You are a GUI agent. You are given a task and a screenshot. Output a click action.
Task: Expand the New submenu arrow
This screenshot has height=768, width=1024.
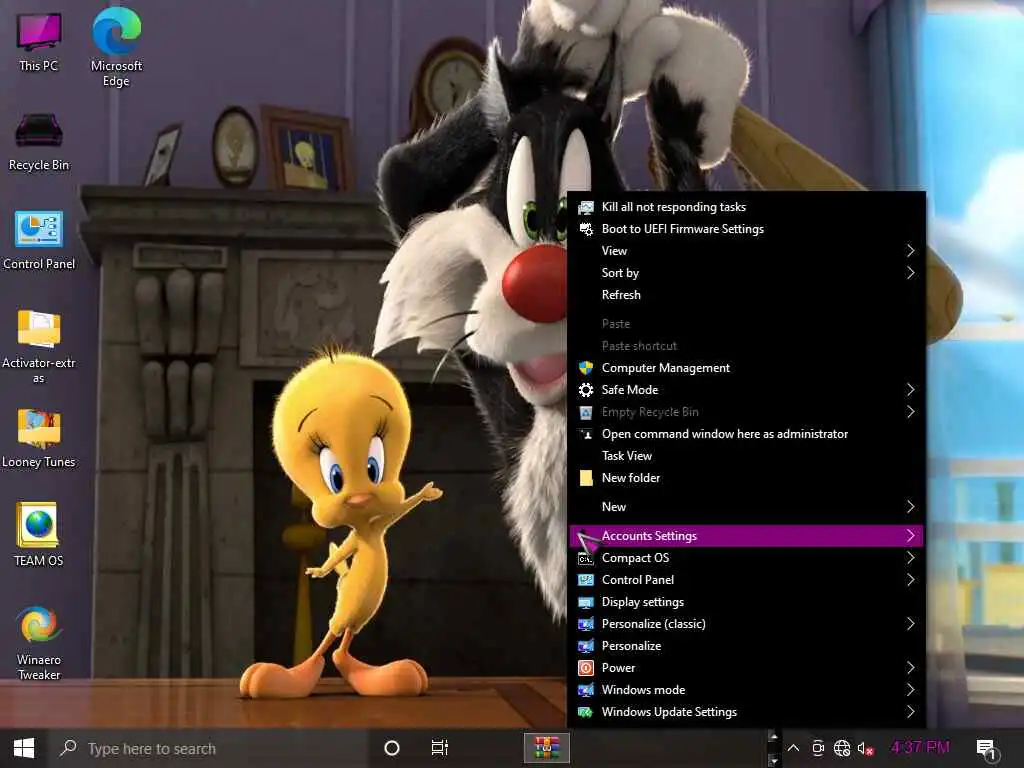(x=910, y=507)
